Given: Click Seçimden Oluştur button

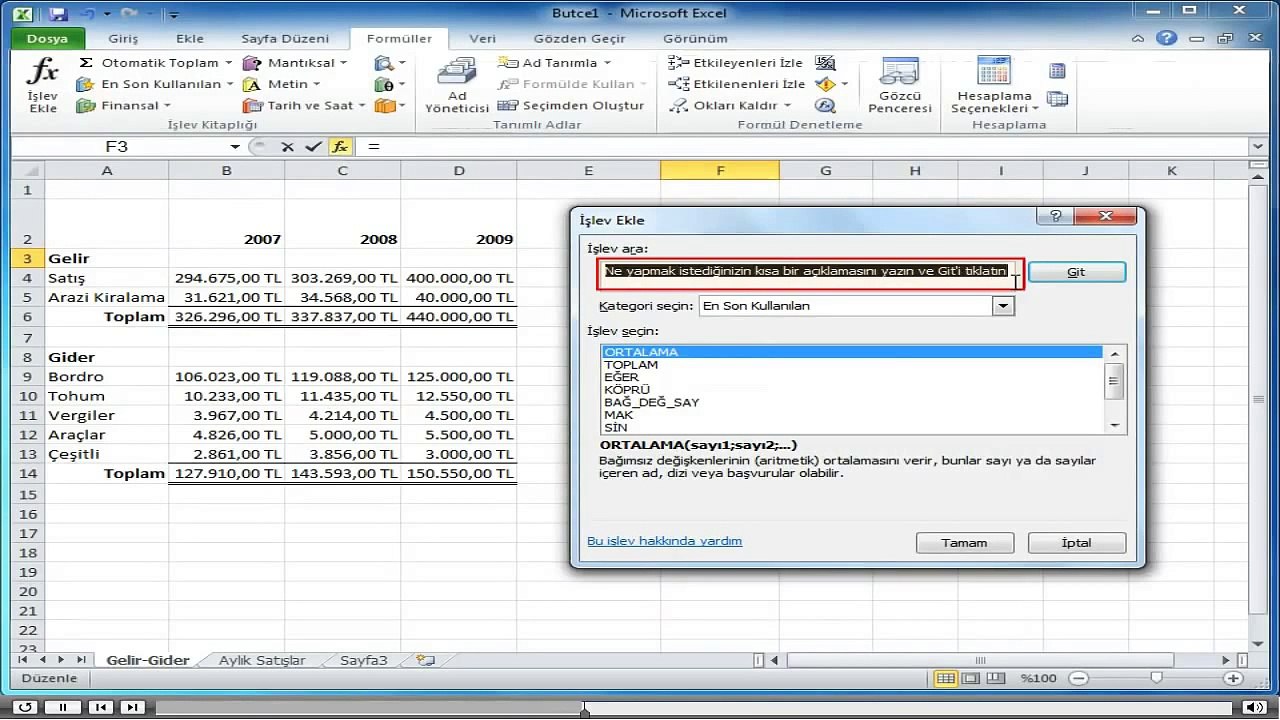Looking at the screenshot, I should pyautogui.click(x=571, y=105).
